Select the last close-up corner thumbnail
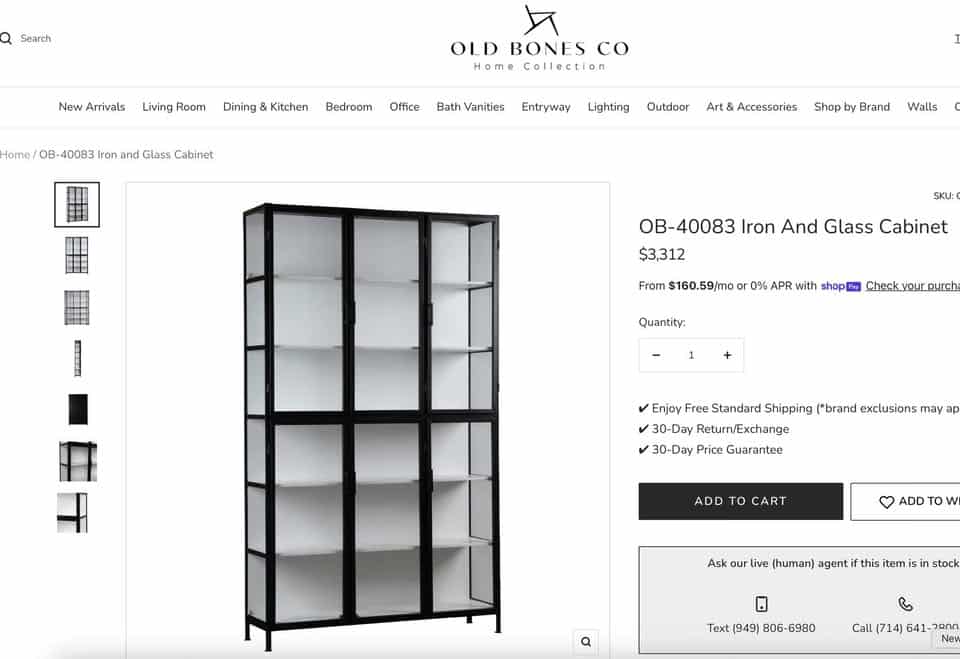Image resolution: width=960 pixels, height=659 pixels. click(x=73, y=513)
